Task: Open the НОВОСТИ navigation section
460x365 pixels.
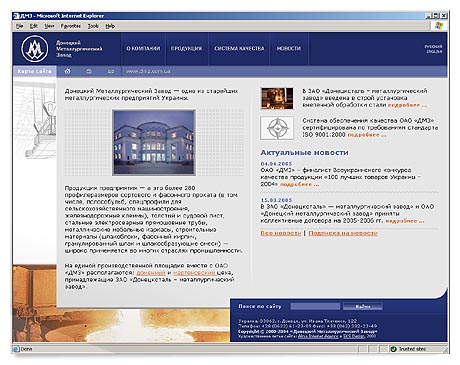Action: (289, 49)
